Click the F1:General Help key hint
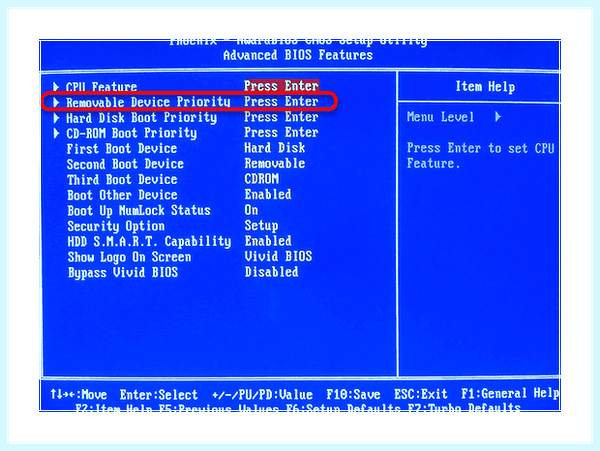600x451 pixels. (510, 394)
